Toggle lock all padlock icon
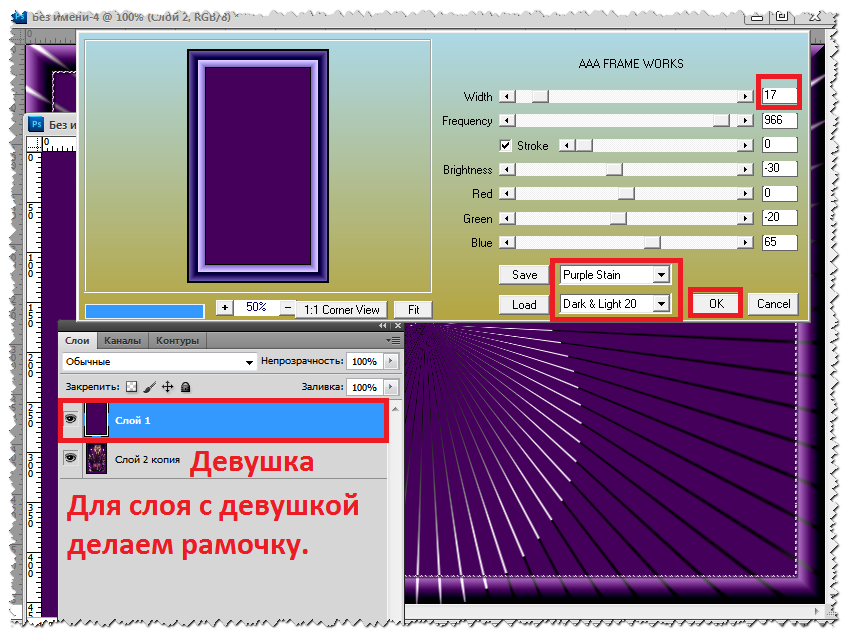The width and height of the screenshot is (848, 636). click(186, 387)
